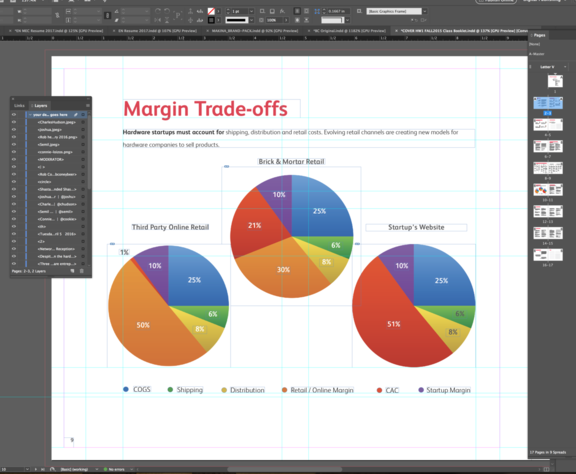Toggle eye icon for joshua.jpeg item
Screen dimensions: 576x474
[14, 129]
